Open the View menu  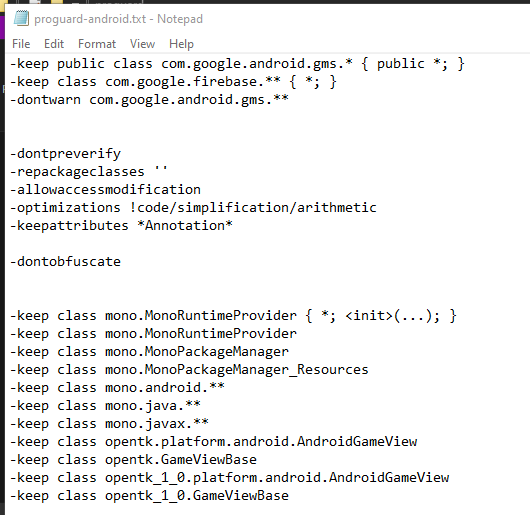coord(142,44)
